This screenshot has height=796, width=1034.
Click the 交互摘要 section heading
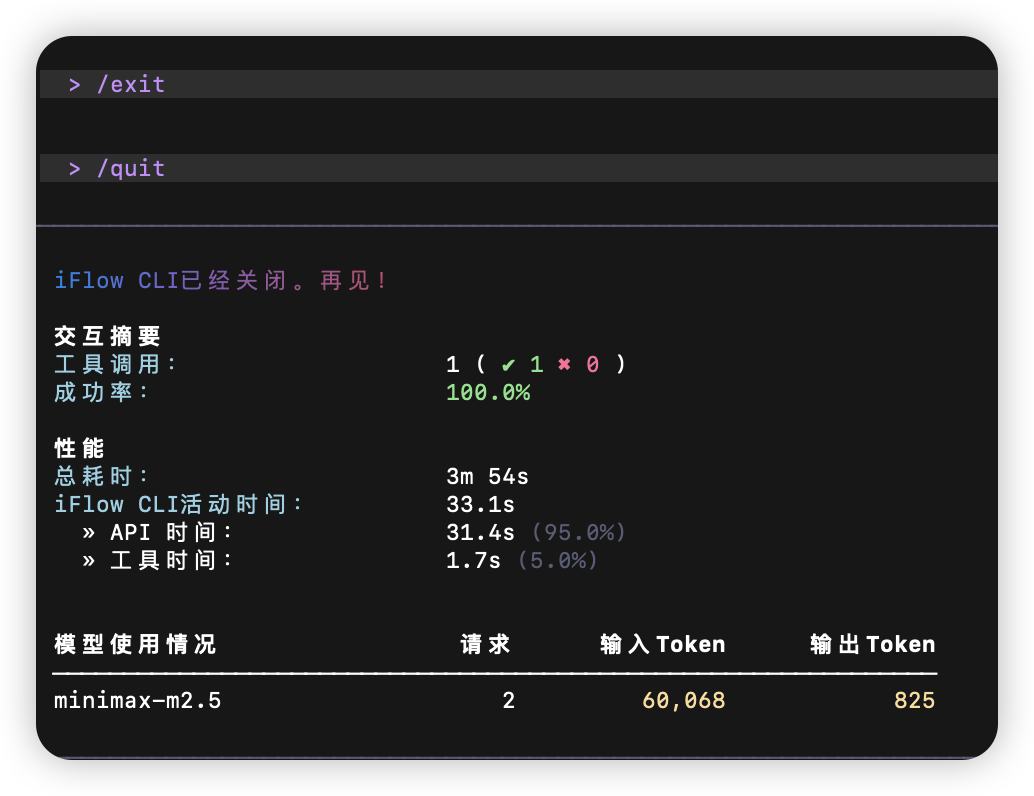coord(107,336)
